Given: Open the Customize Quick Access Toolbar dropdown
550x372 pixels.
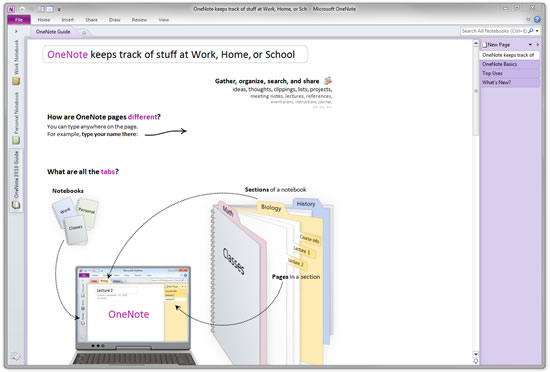Looking at the screenshot, I should click(59, 9).
